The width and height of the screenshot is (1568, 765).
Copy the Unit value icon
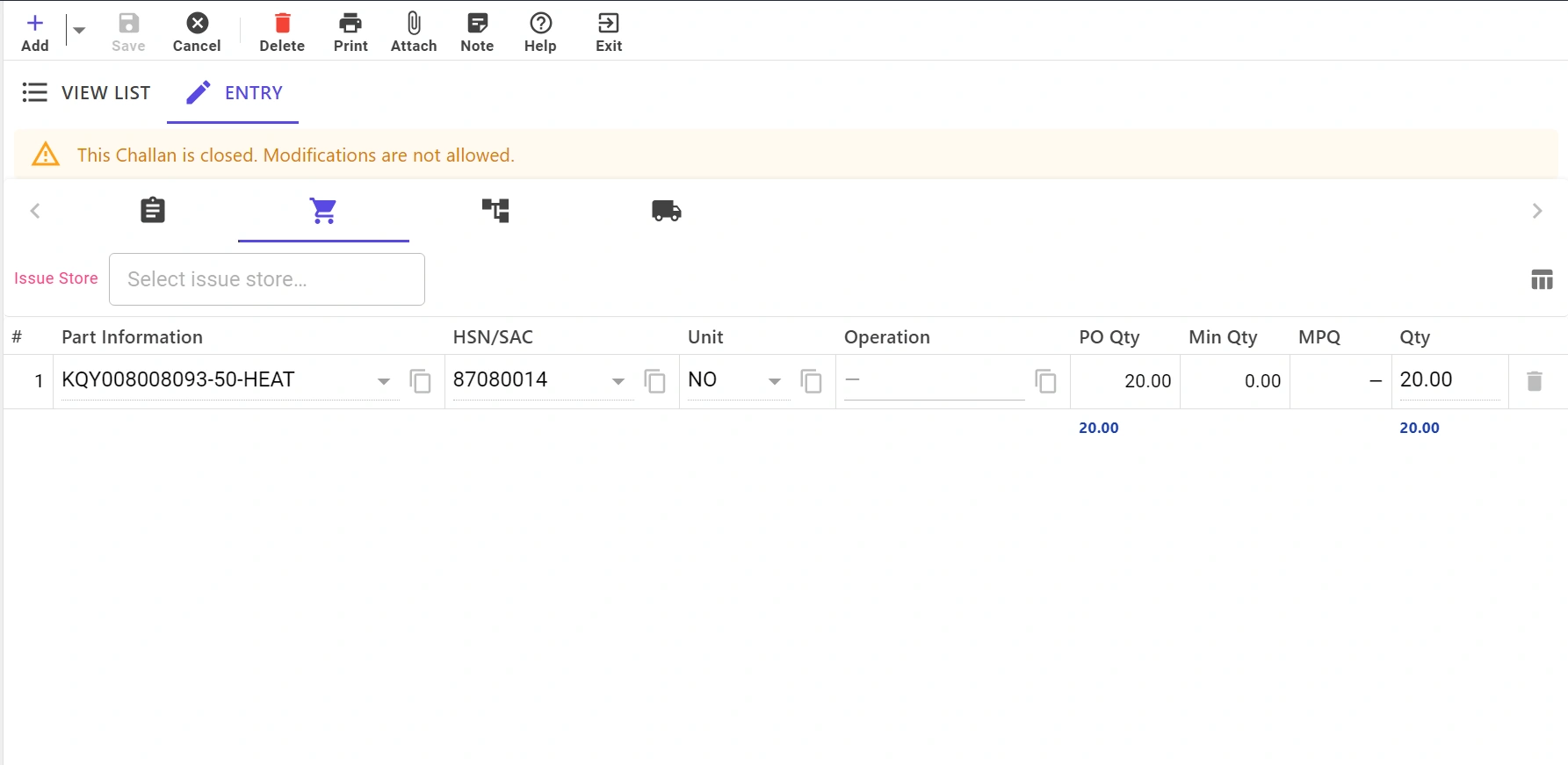(x=812, y=381)
